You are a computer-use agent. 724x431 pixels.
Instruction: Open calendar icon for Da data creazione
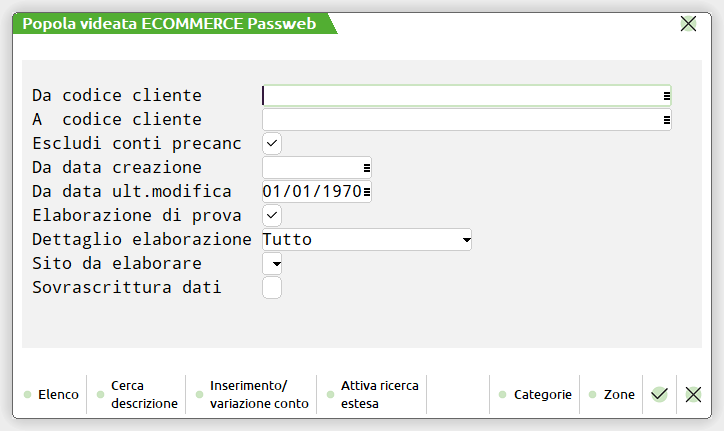pos(367,168)
